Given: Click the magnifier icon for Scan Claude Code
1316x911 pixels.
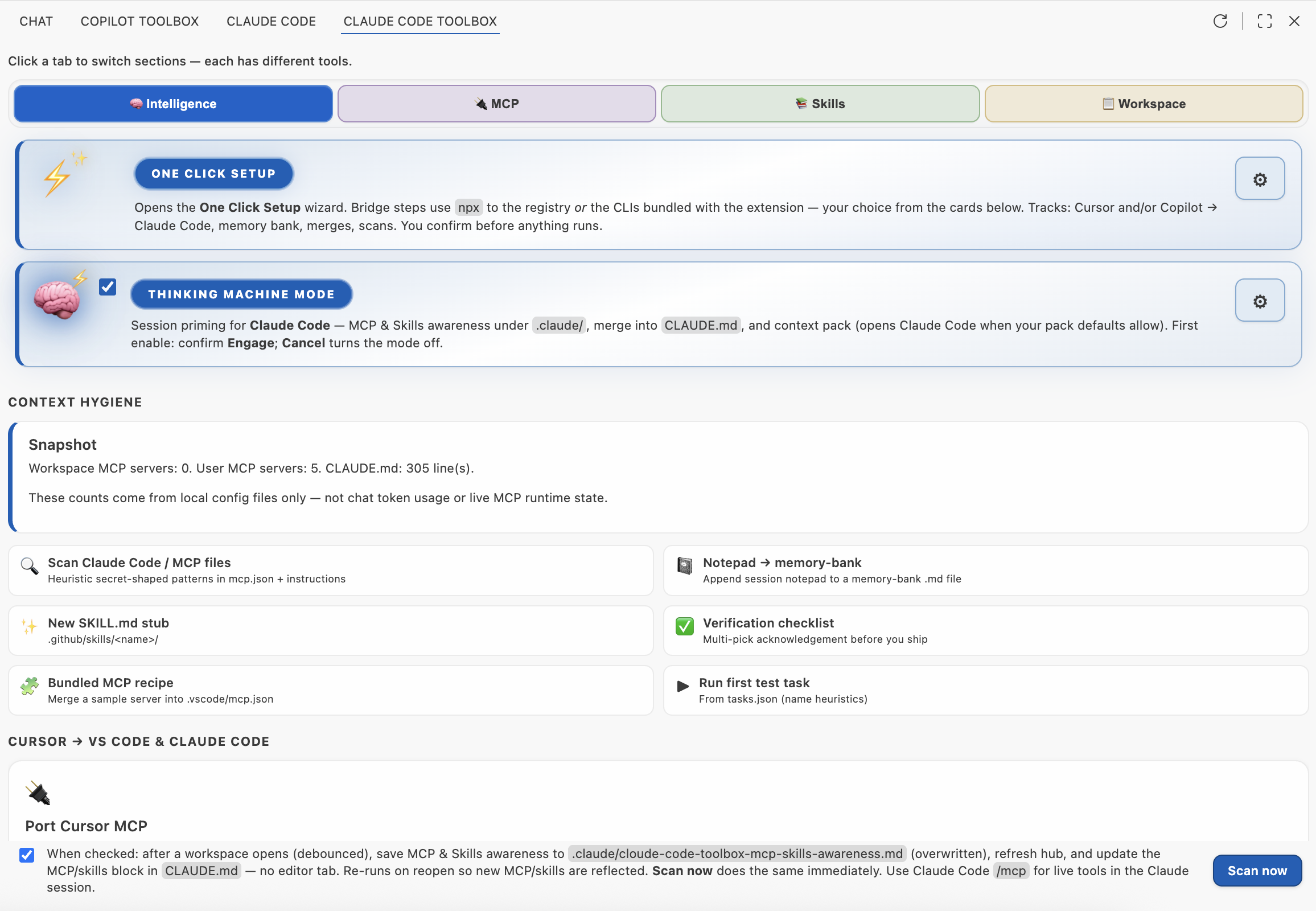Looking at the screenshot, I should click(x=29, y=565).
